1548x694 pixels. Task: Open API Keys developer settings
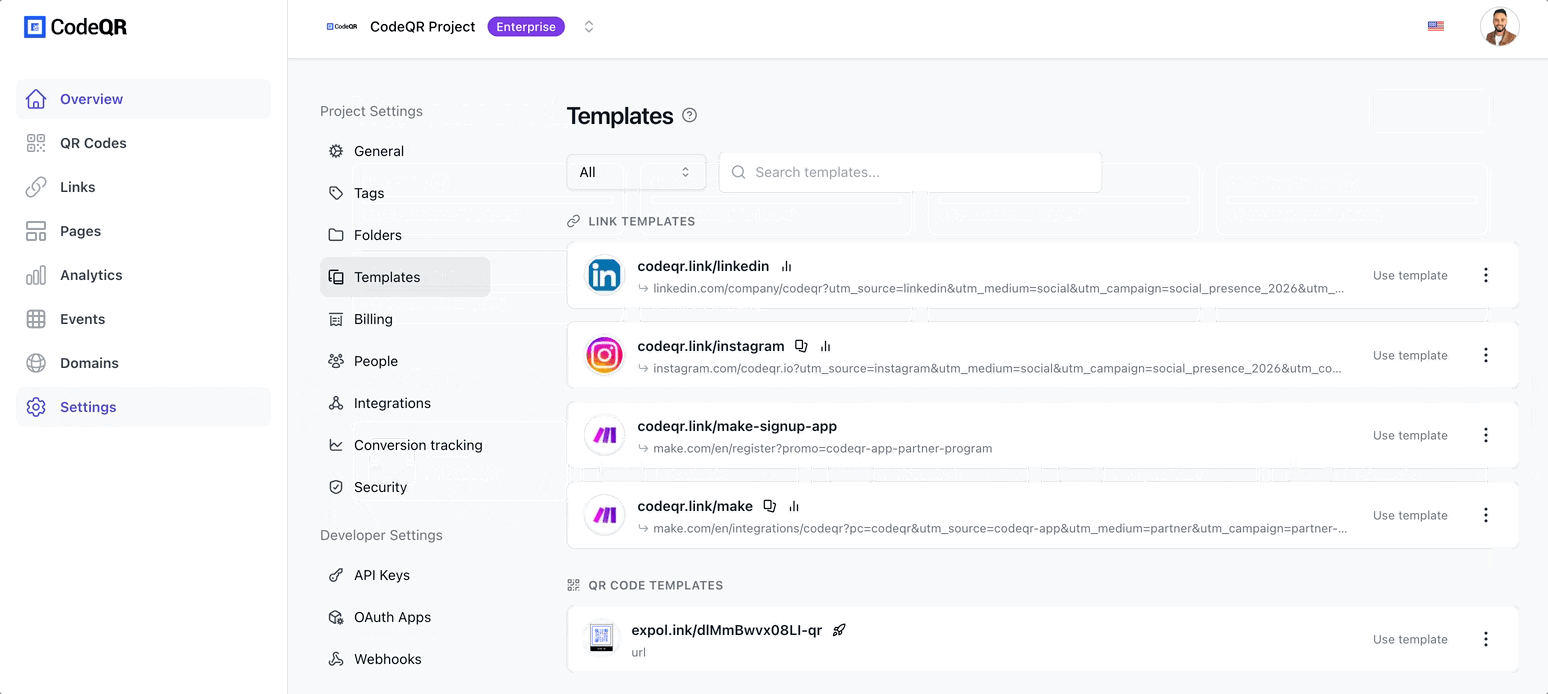pyautogui.click(x=405, y=575)
